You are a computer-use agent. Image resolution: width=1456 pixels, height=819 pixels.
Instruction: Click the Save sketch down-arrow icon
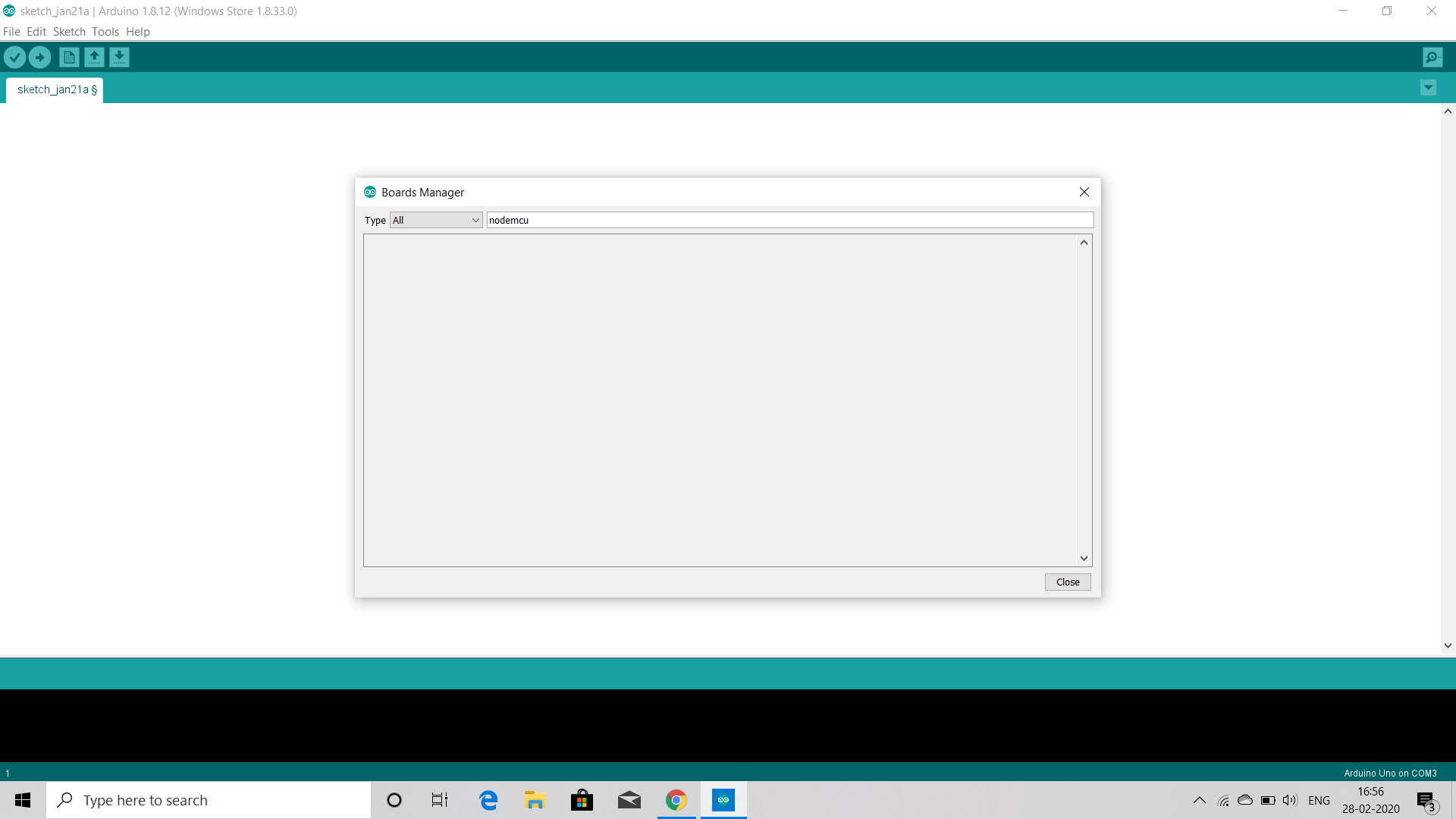(x=119, y=57)
